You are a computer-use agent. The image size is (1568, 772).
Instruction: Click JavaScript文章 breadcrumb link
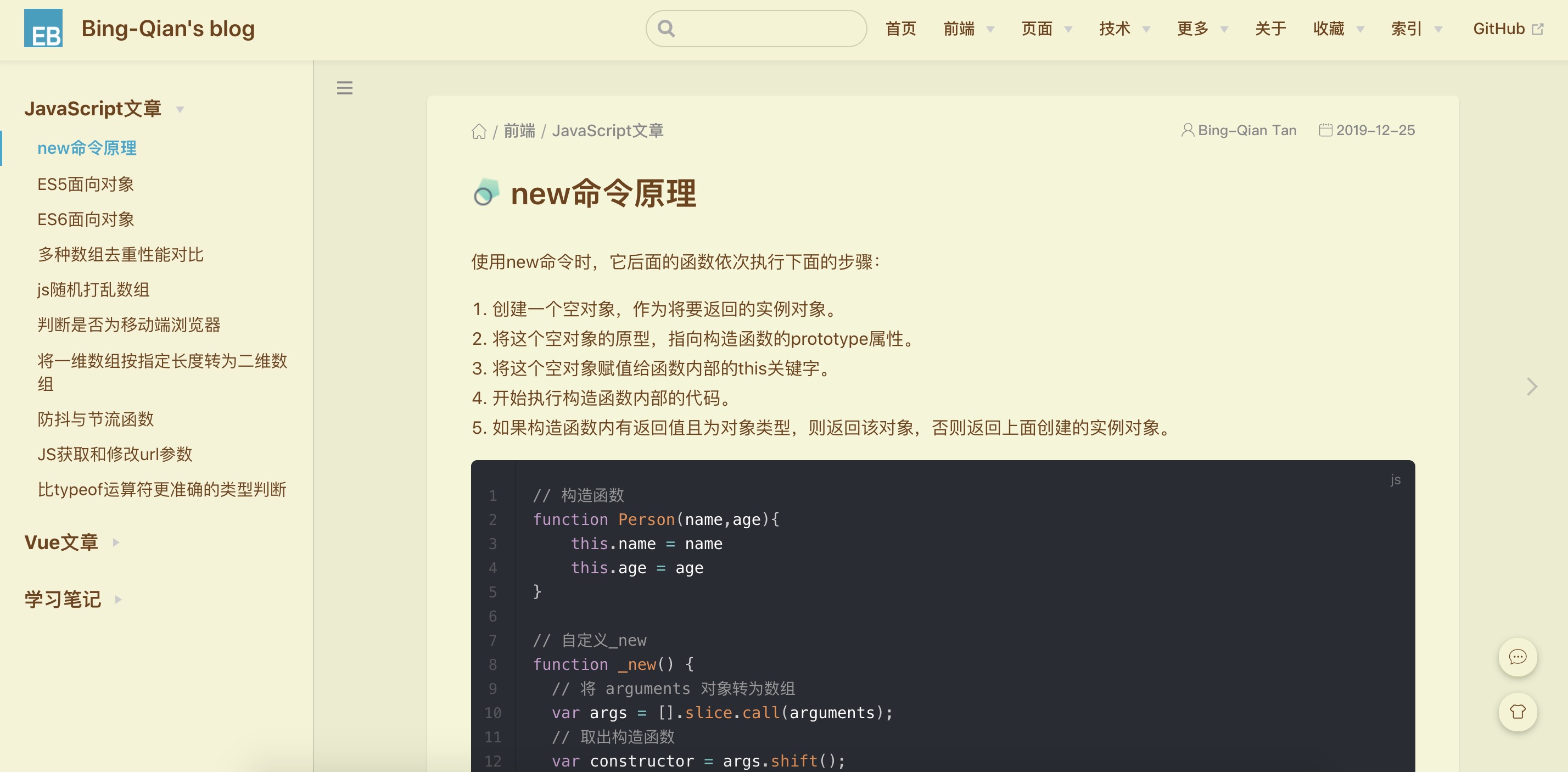(x=607, y=131)
